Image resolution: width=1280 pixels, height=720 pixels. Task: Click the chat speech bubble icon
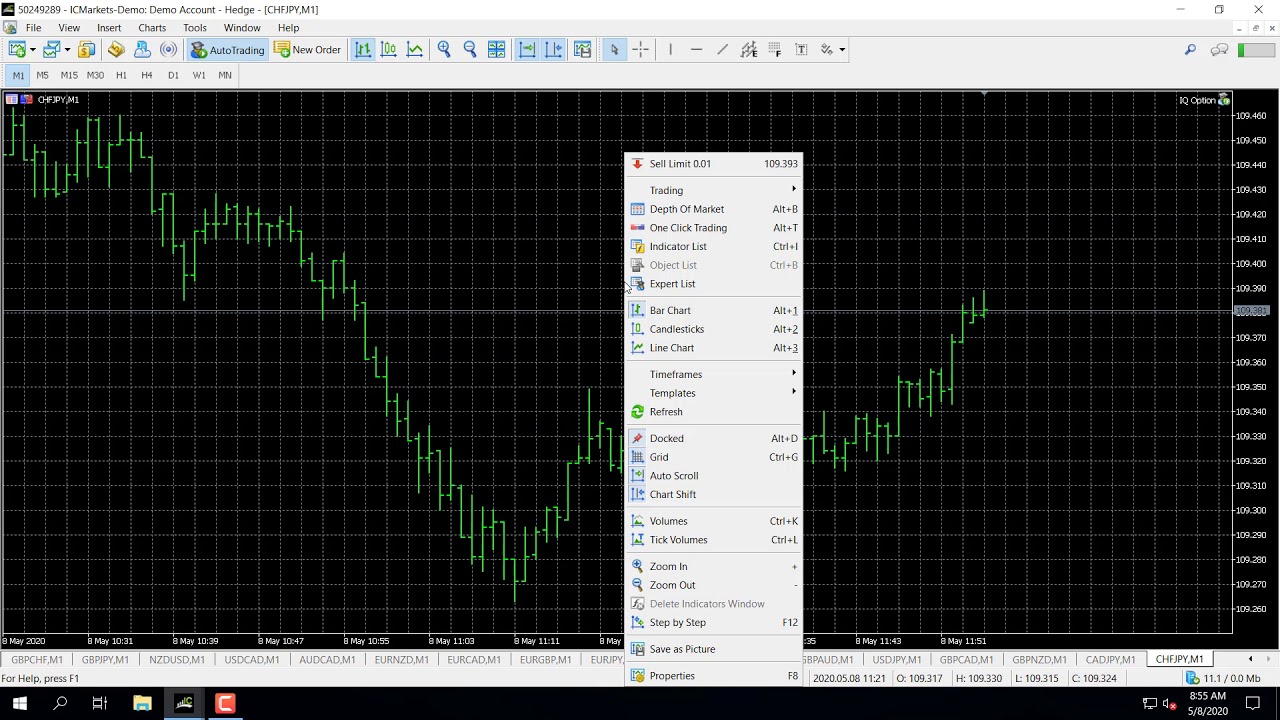[x=1219, y=49]
